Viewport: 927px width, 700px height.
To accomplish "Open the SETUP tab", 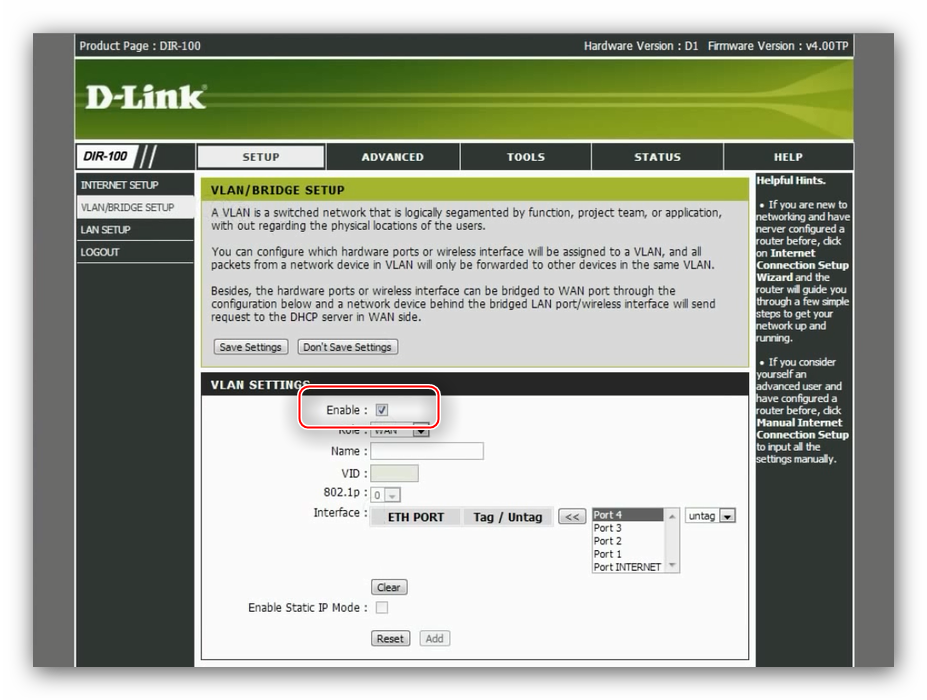I will click(x=261, y=157).
